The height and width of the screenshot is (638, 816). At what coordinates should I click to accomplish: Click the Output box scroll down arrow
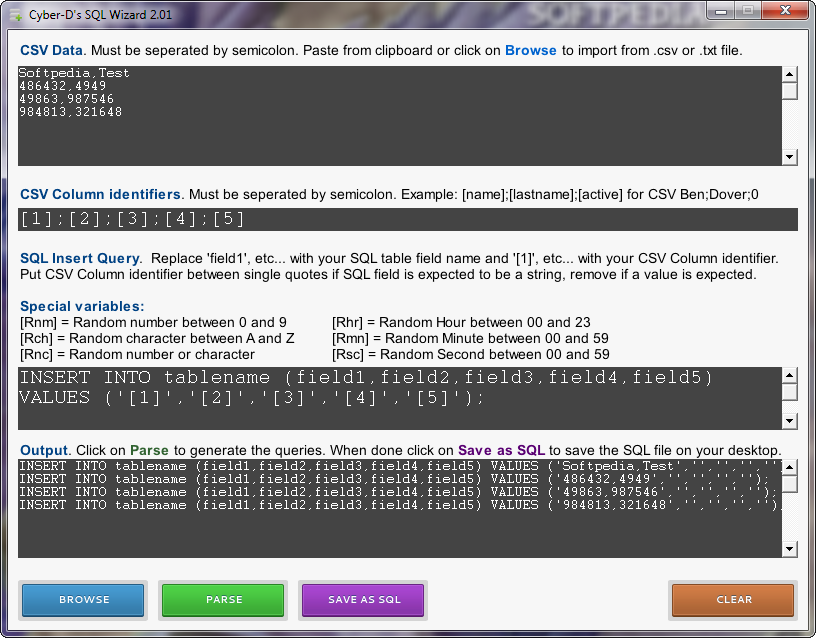pyautogui.click(x=789, y=549)
